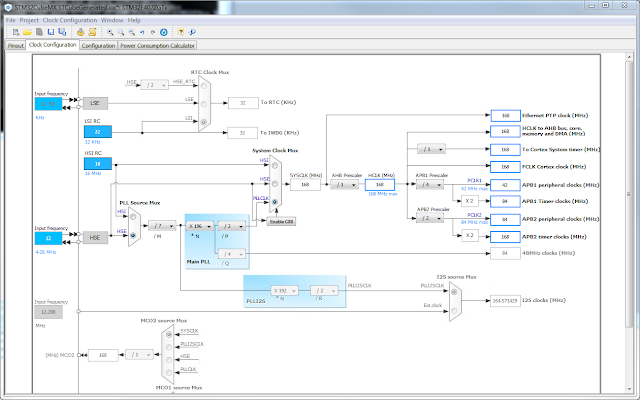Select Ext.clock in the I2S source Mux

[454, 311]
